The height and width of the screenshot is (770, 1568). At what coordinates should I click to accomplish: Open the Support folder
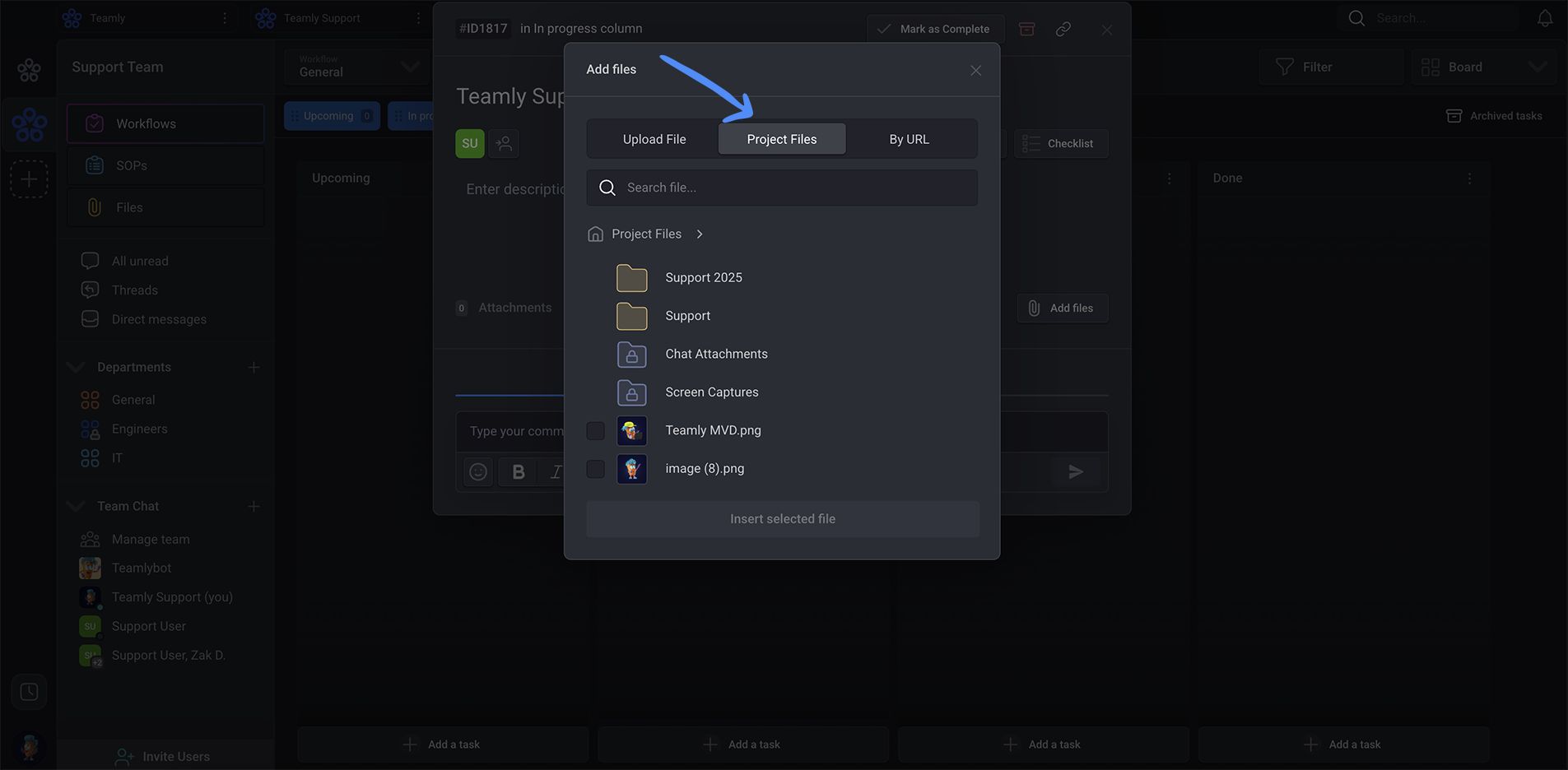pos(687,316)
